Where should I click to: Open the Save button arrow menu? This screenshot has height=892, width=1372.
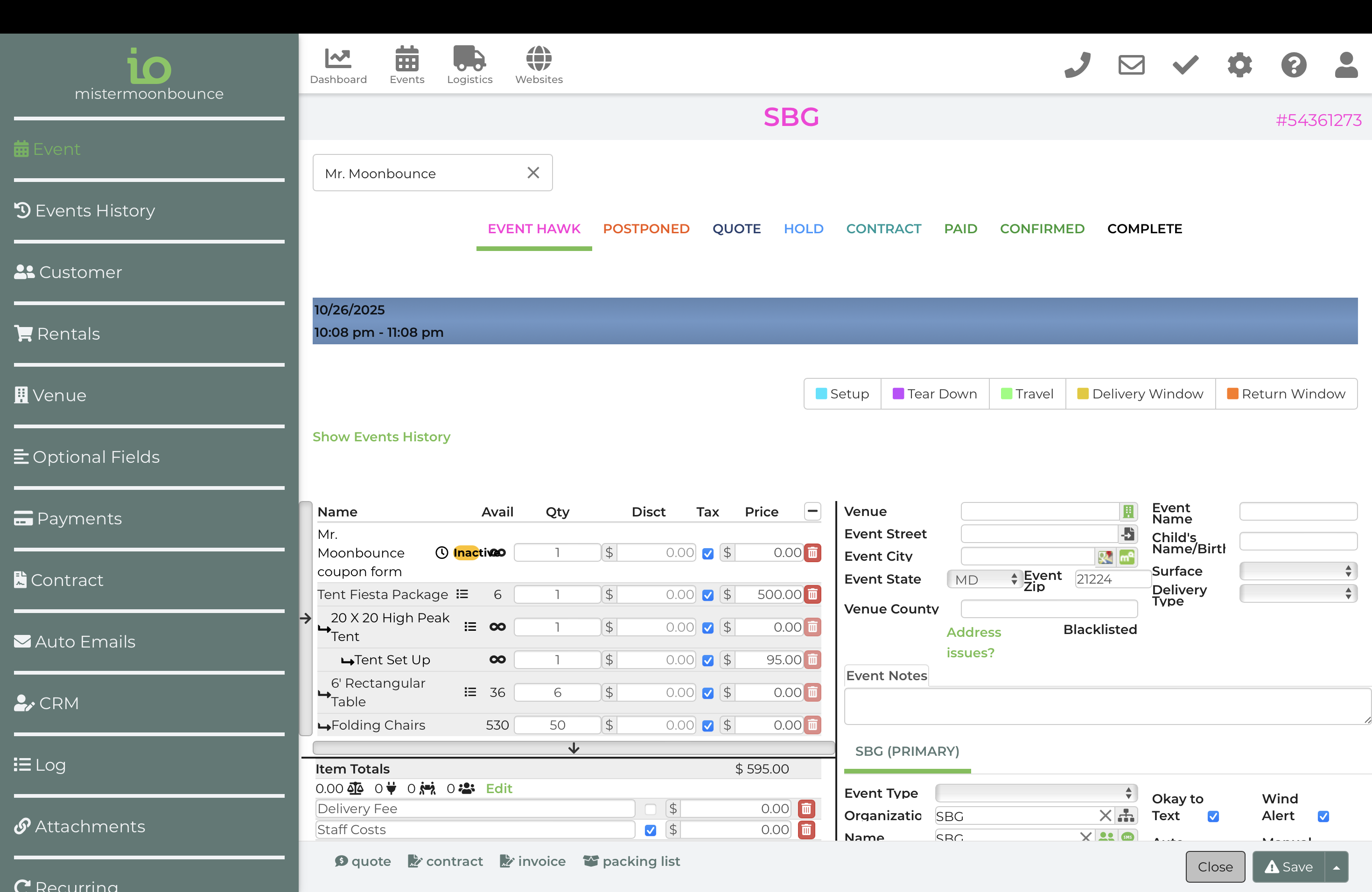(x=1336, y=867)
